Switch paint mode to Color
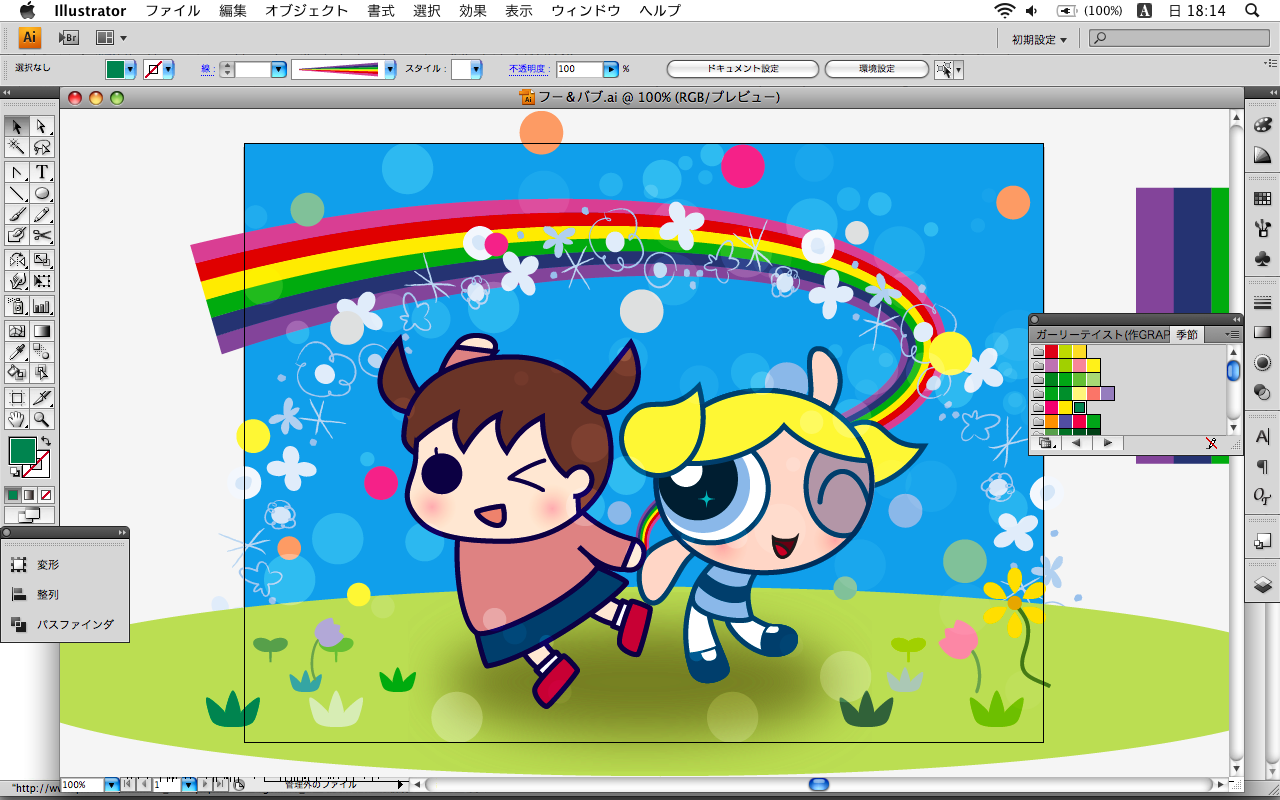The width and height of the screenshot is (1280, 800). pyautogui.click(x=13, y=494)
